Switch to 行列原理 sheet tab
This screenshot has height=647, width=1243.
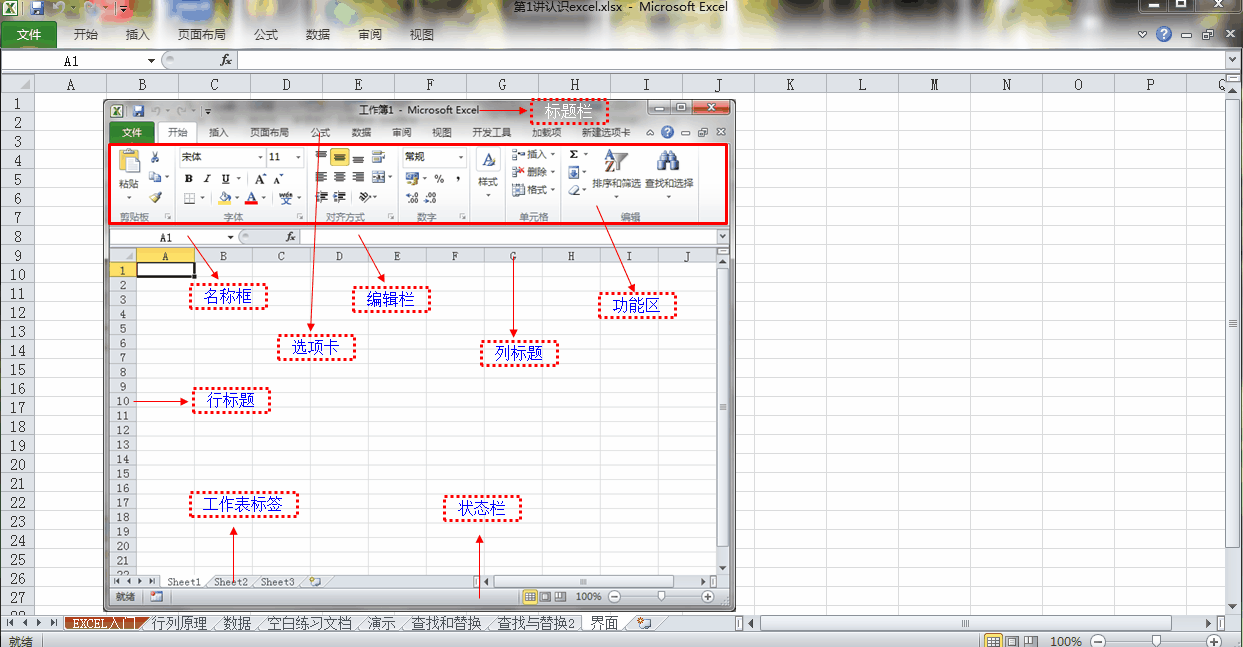178,623
